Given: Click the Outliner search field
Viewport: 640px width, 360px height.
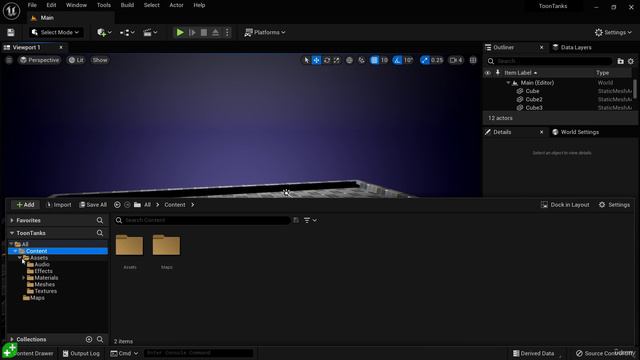Looking at the screenshot, I should [x=549, y=61].
